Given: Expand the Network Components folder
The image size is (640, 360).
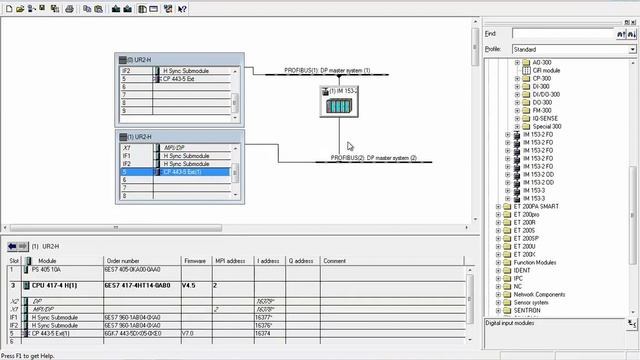Looking at the screenshot, I should tap(498, 295).
